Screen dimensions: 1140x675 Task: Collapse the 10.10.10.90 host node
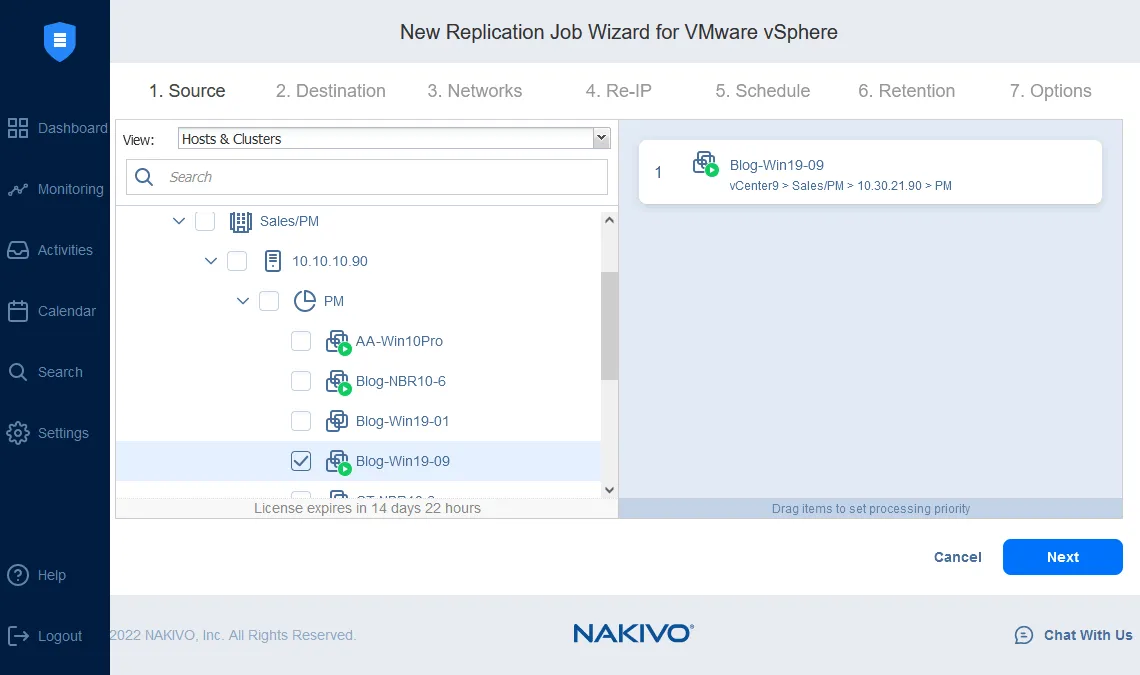pyautogui.click(x=211, y=261)
